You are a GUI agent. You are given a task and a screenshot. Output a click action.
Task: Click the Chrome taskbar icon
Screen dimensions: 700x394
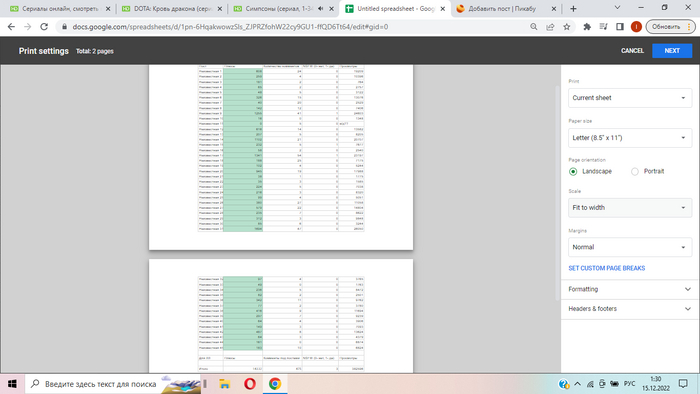click(x=275, y=384)
